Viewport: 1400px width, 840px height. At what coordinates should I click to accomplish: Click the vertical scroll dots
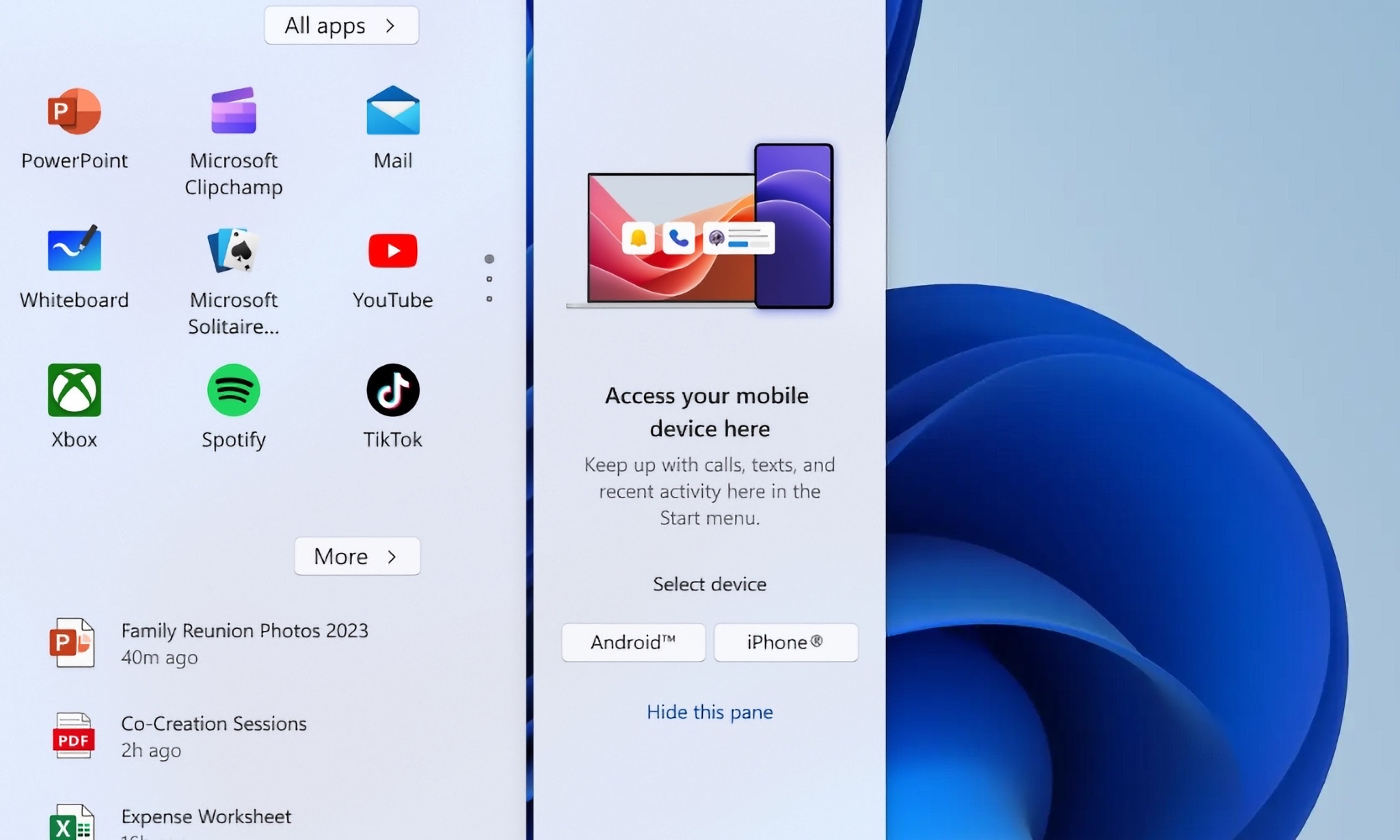pos(489,278)
